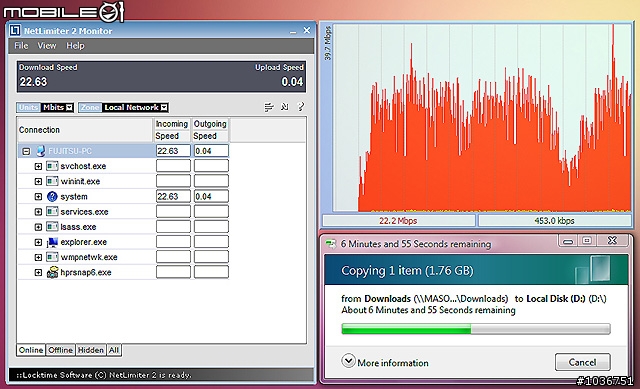Click the services.exe process icon
Image resolution: width=640 pixels, height=389 pixels.
52,211
